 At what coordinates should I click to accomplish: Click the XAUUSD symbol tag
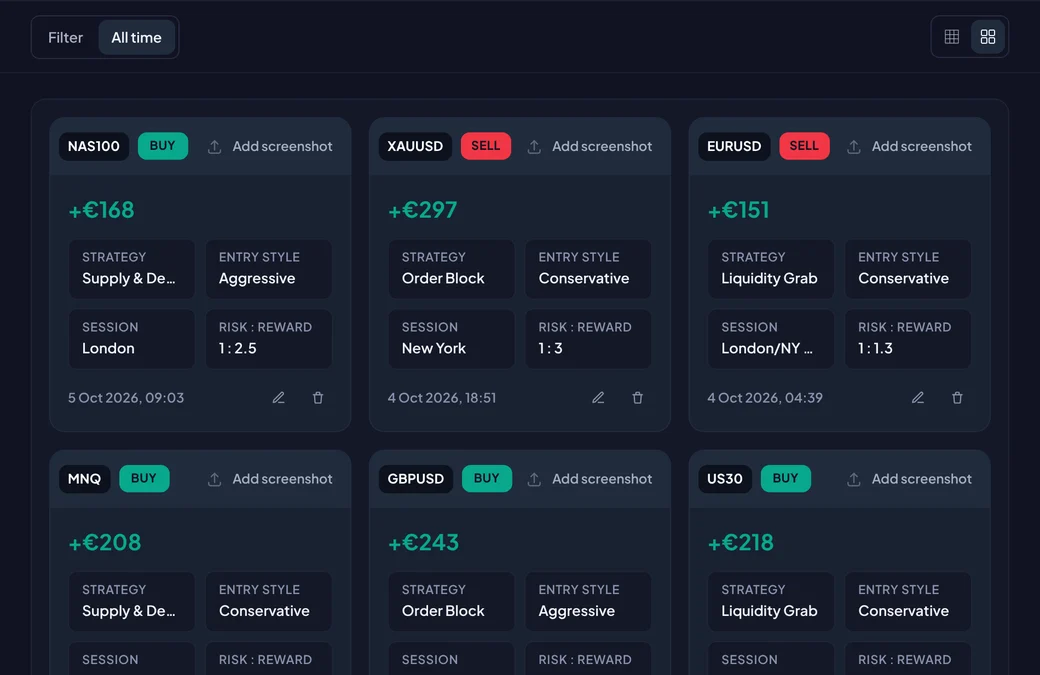click(x=415, y=147)
